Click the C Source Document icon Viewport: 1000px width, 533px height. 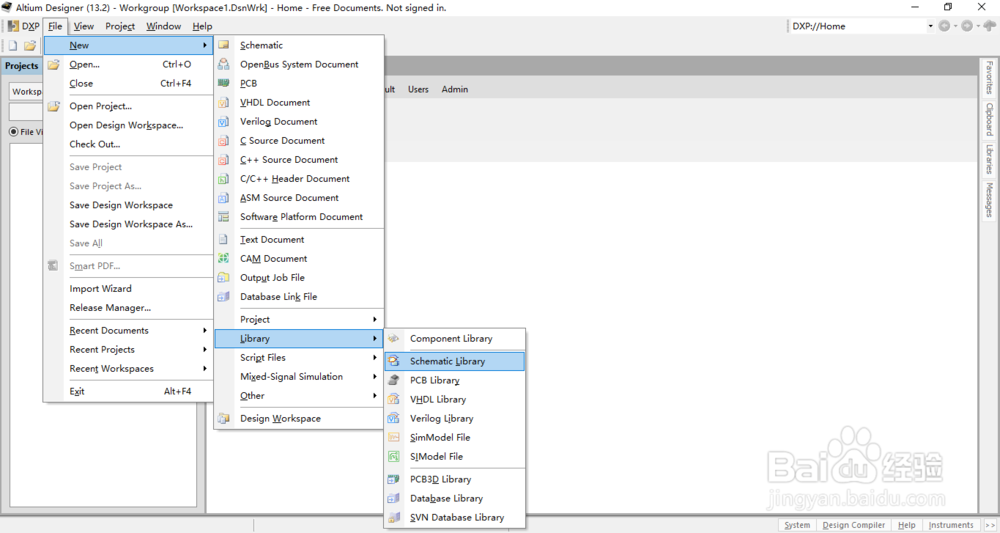tap(223, 140)
